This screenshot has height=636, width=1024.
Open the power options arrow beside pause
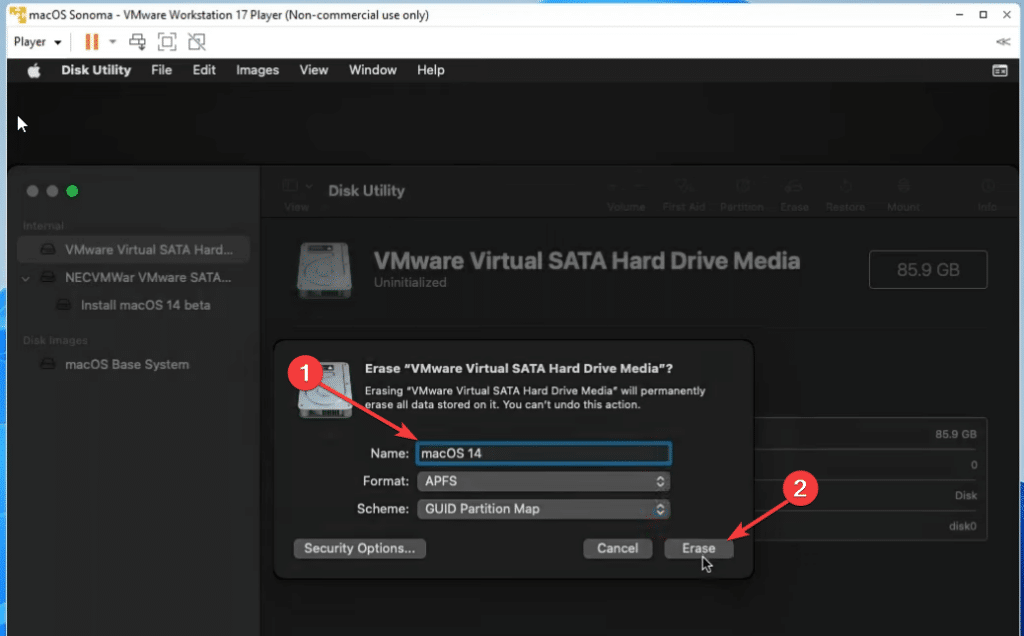(x=112, y=42)
